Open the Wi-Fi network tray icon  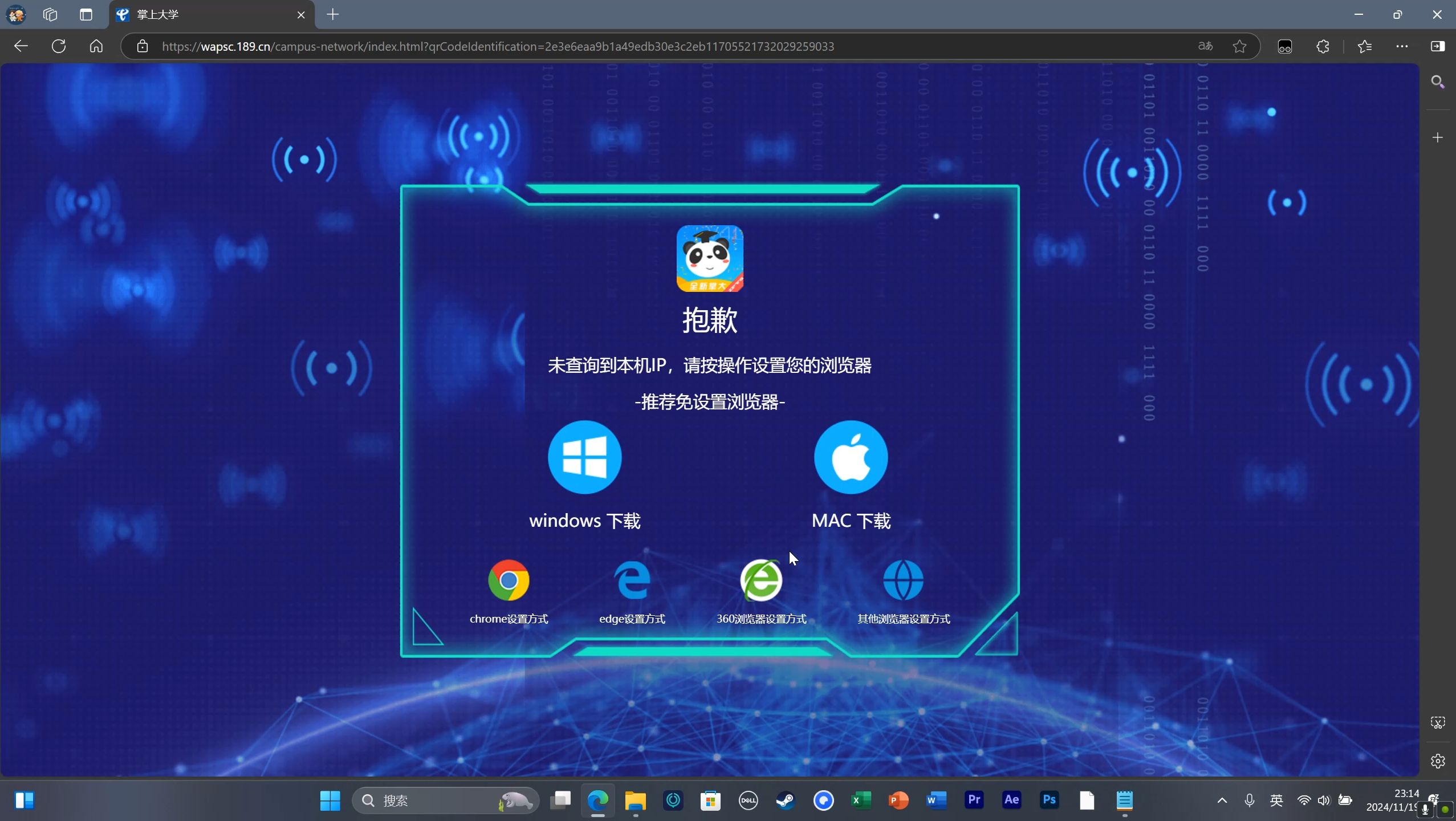click(1304, 800)
